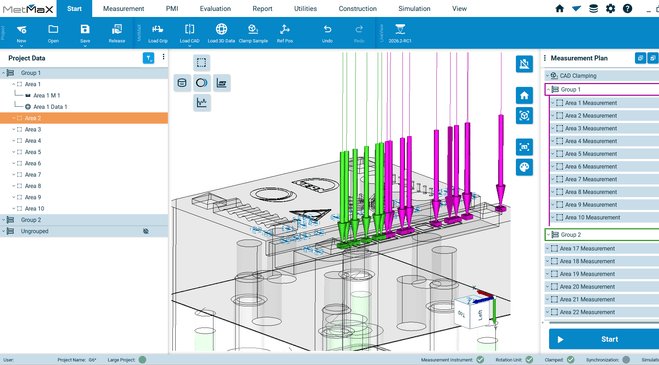Click the fit-to-view target icon
The width and height of the screenshot is (659, 365).
524,115
